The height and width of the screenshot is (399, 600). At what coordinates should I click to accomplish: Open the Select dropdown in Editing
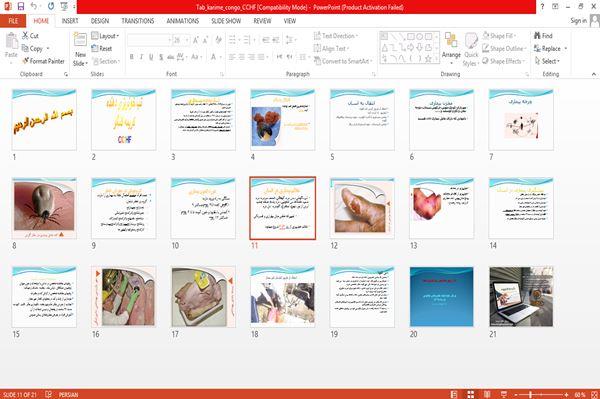547,61
